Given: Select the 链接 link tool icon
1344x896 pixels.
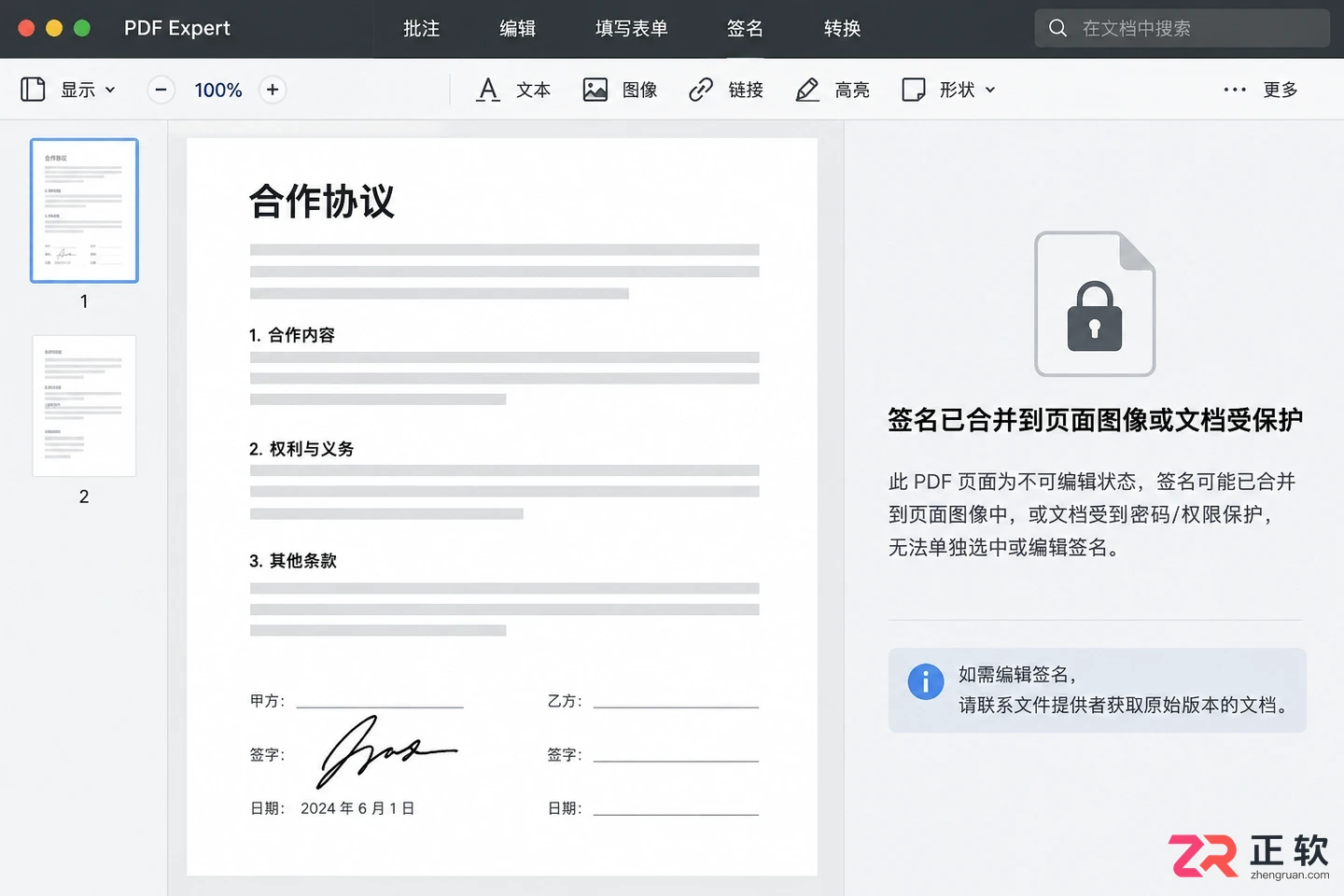Looking at the screenshot, I should point(701,90).
